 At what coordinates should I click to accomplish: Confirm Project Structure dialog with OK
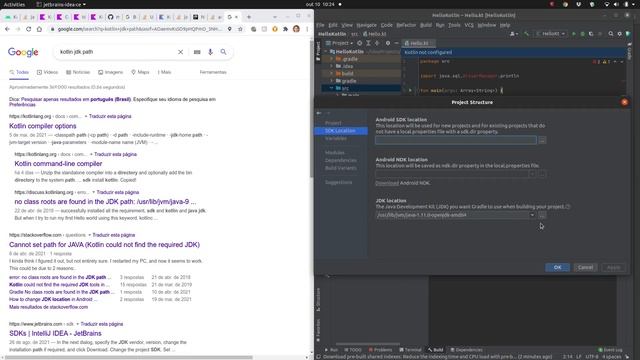558,267
